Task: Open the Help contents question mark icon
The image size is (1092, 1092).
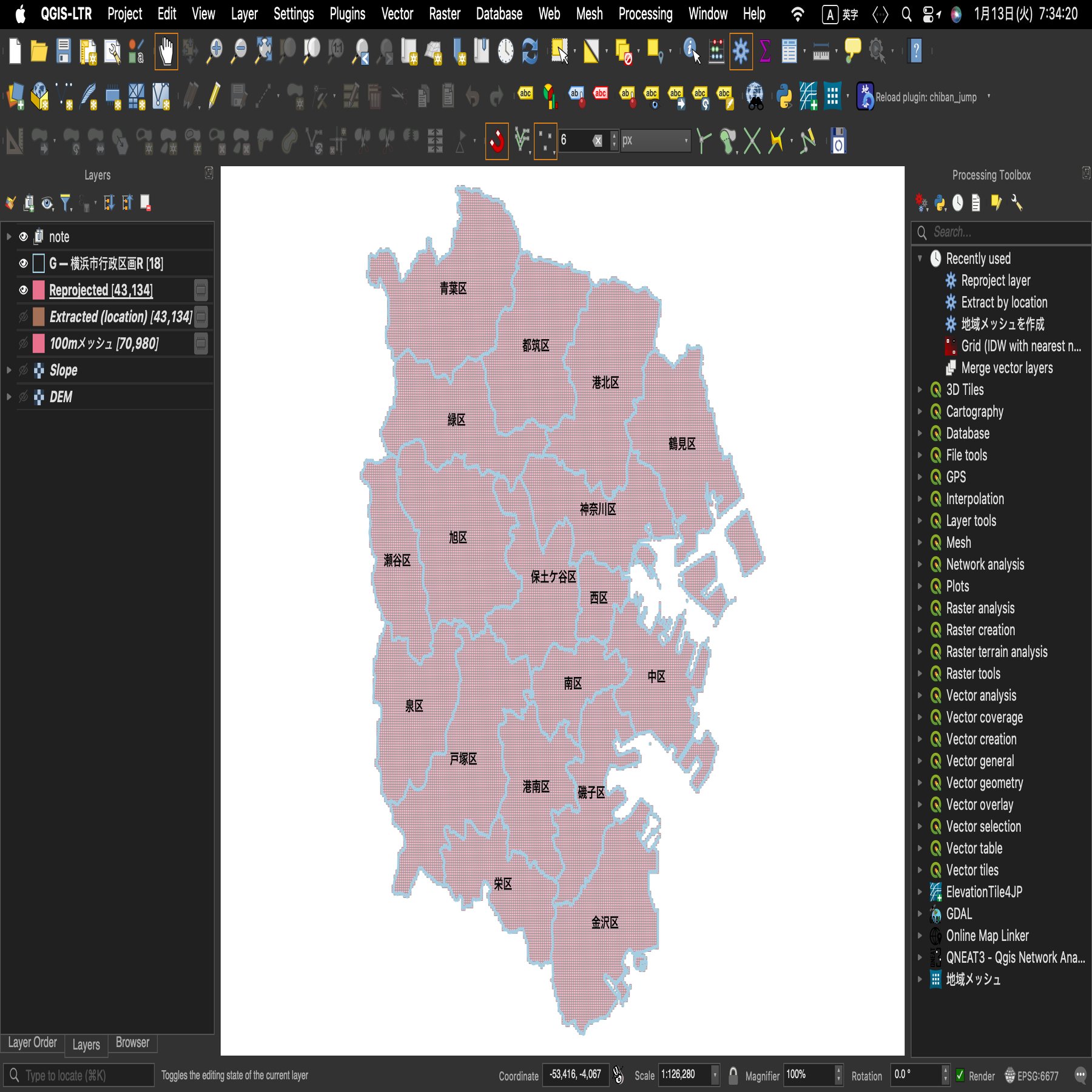Action: (916, 51)
